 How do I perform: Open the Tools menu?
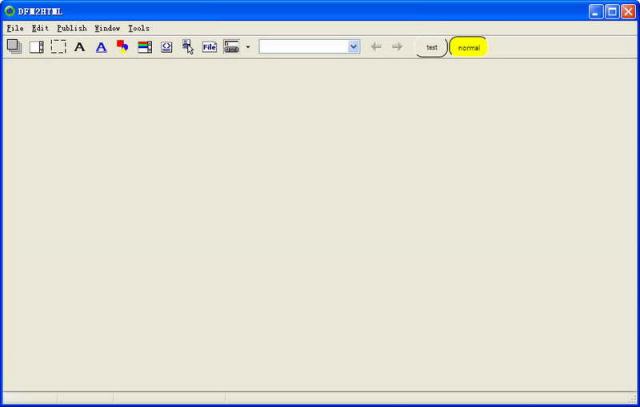coord(139,28)
